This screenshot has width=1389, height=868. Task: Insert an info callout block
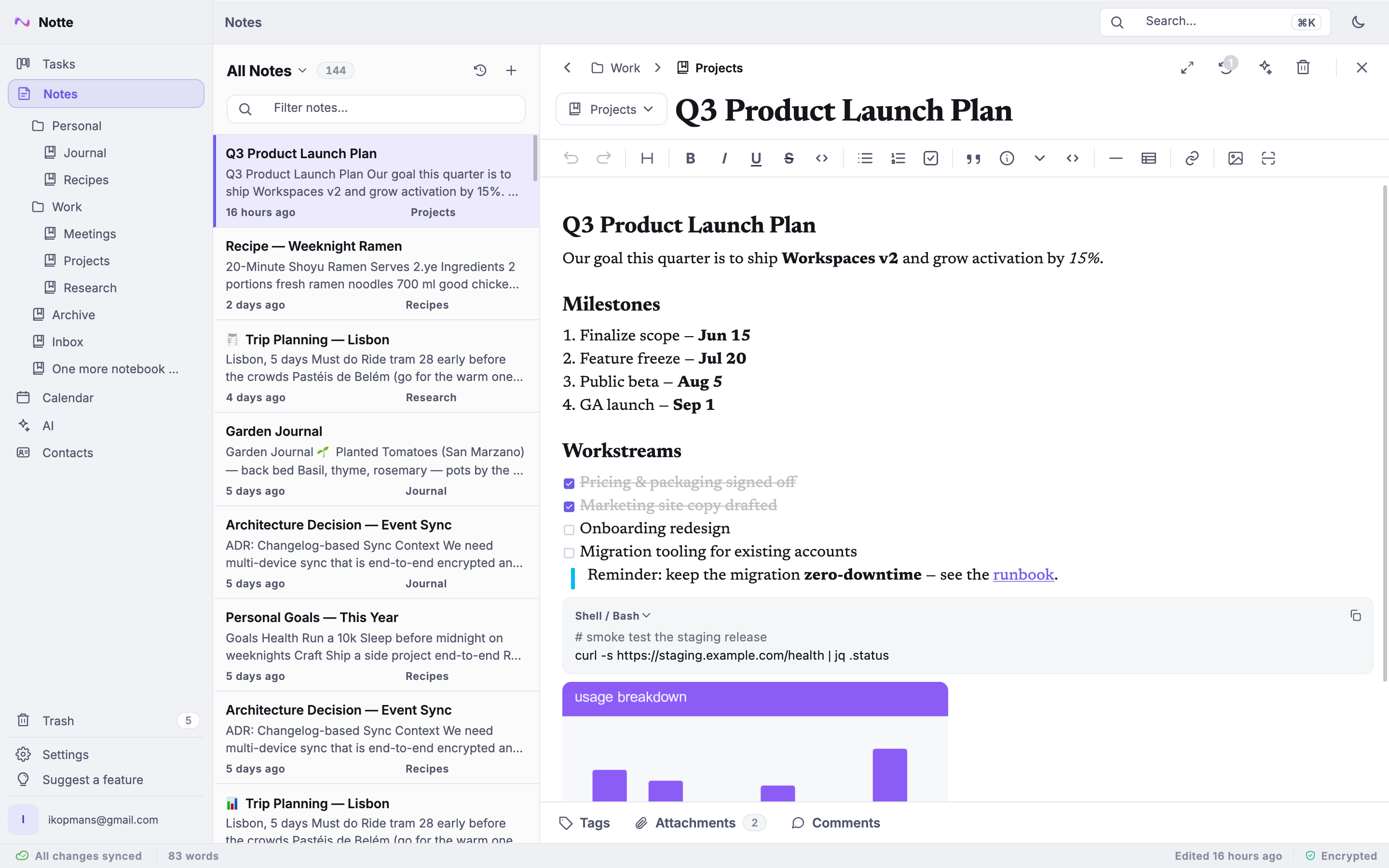(x=1007, y=158)
